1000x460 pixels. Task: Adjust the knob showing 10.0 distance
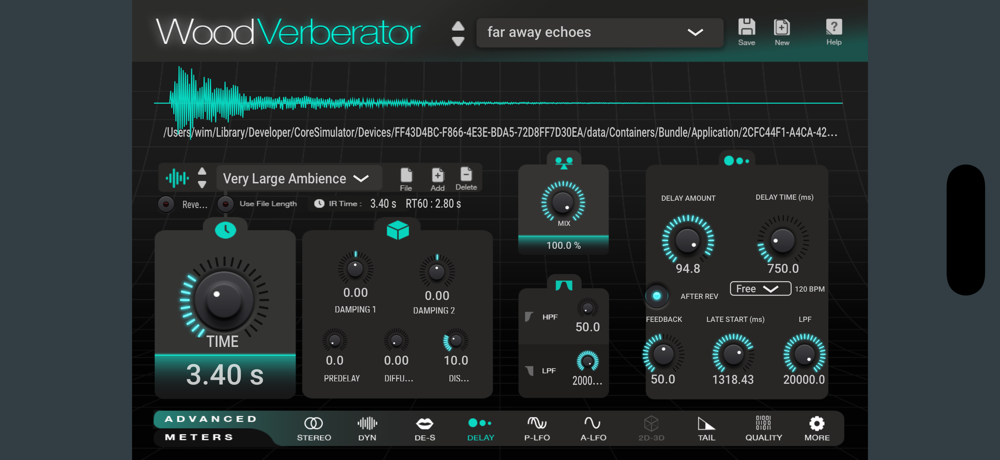(455, 341)
